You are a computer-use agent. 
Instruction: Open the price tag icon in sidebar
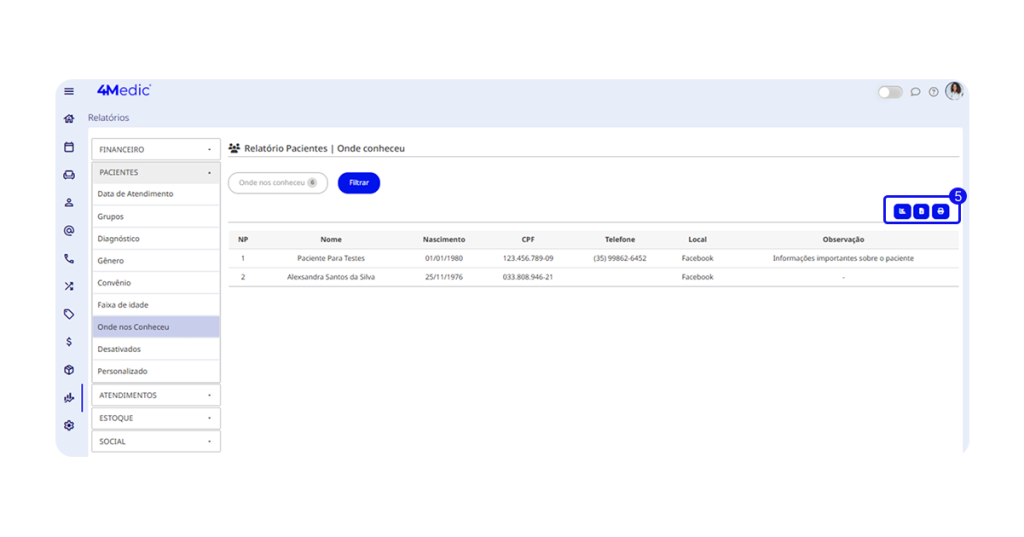tap(69, 314)
